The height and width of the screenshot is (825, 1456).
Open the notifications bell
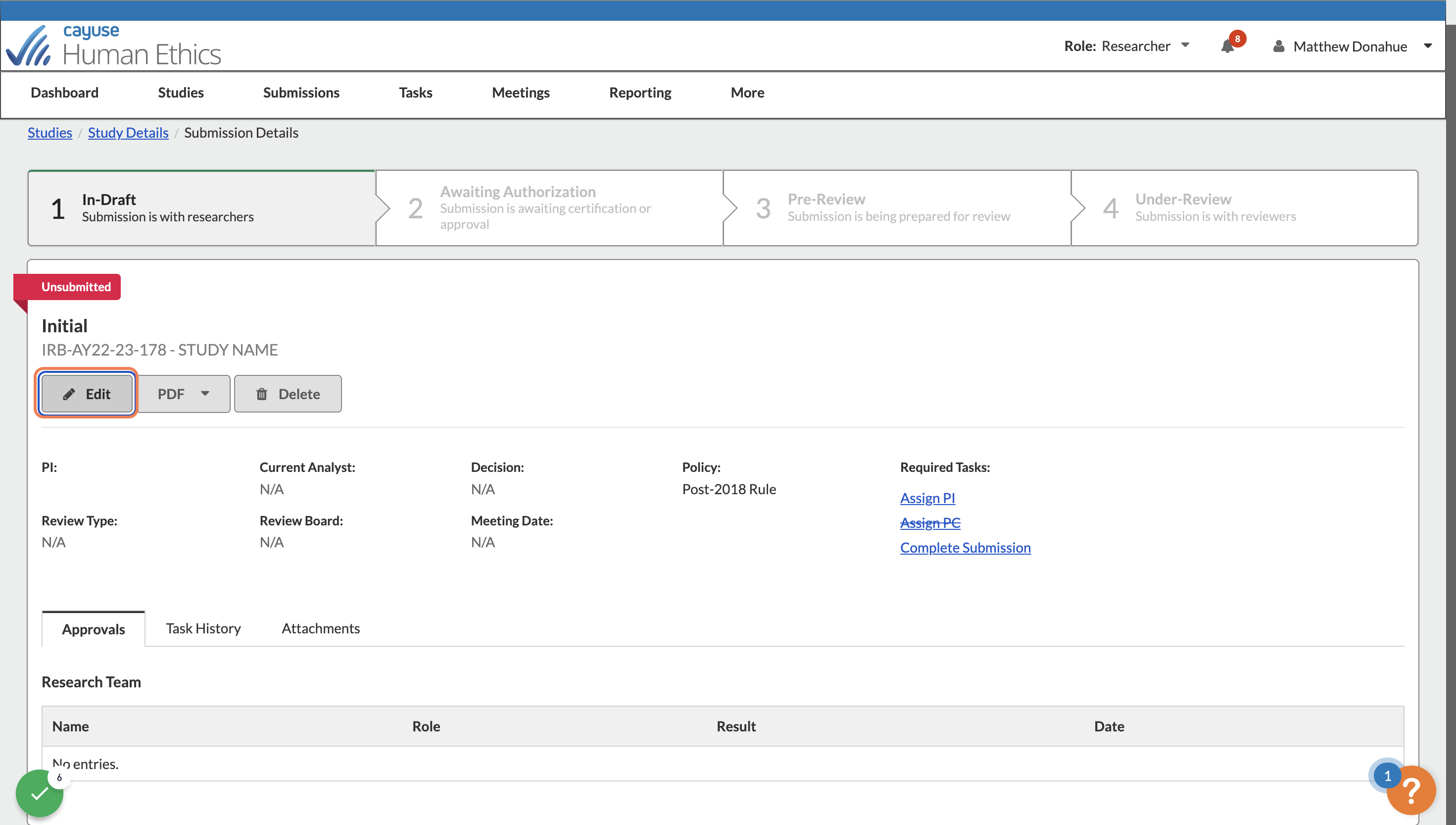(1227, 46)
